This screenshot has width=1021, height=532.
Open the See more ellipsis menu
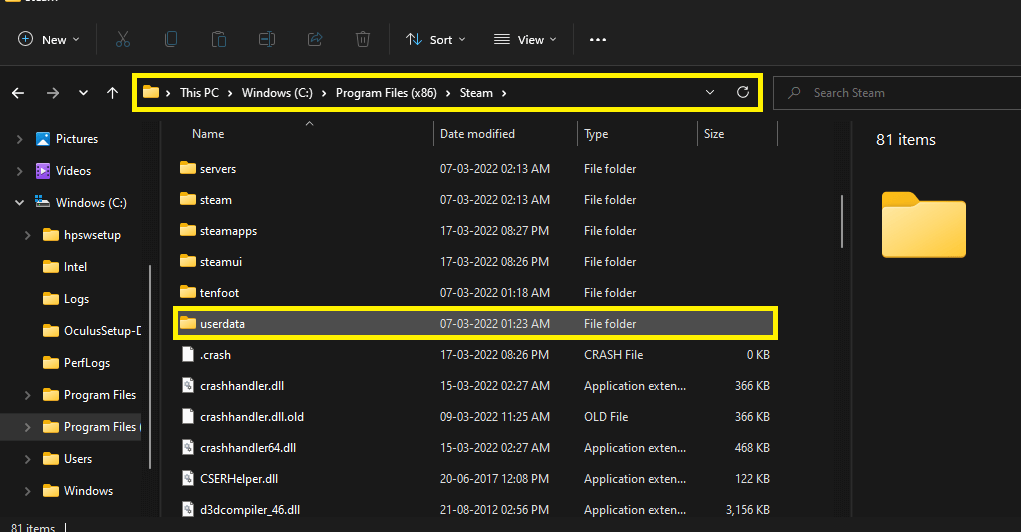tap(598, 40)
